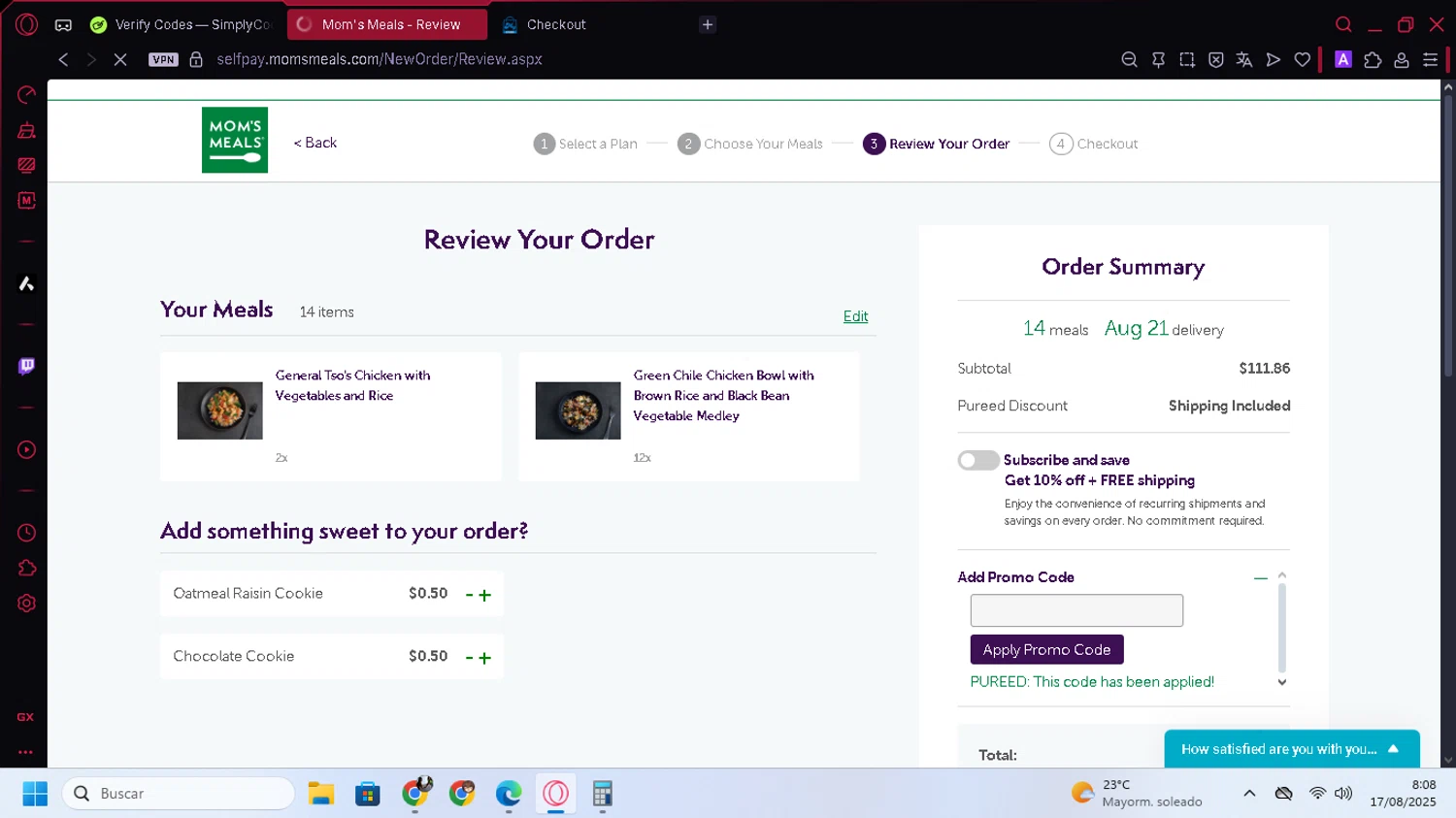Open File Explorer from taskbar
1456x818 pixels.
point(321,794)
